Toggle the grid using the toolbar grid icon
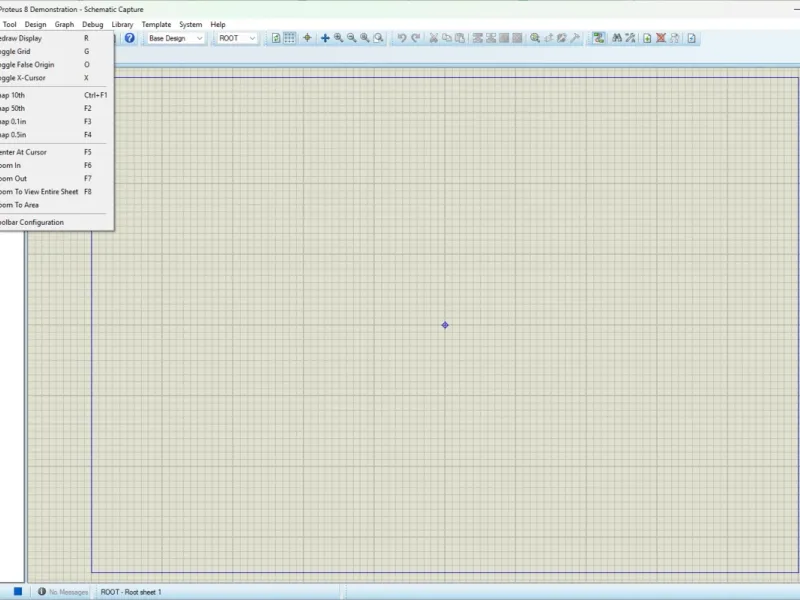800x600 pixels. [289, 38]
